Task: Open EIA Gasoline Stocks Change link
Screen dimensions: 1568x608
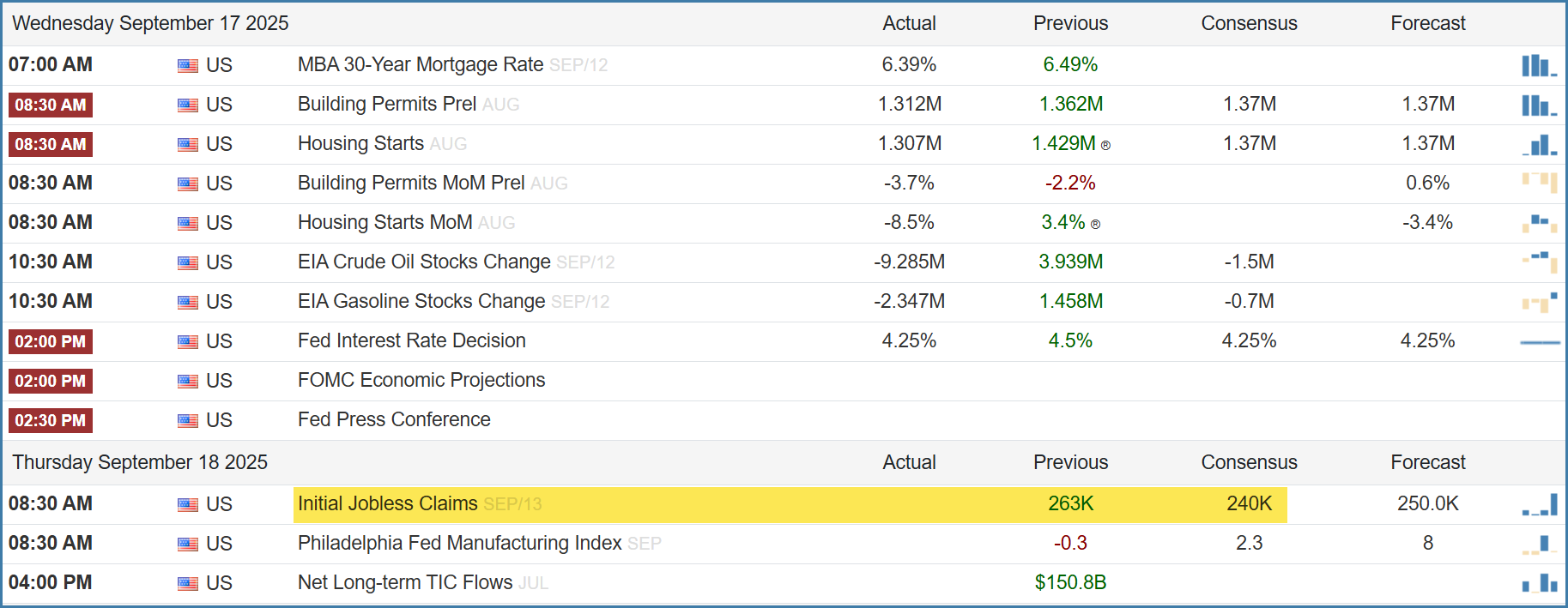Action: point(421,301)
